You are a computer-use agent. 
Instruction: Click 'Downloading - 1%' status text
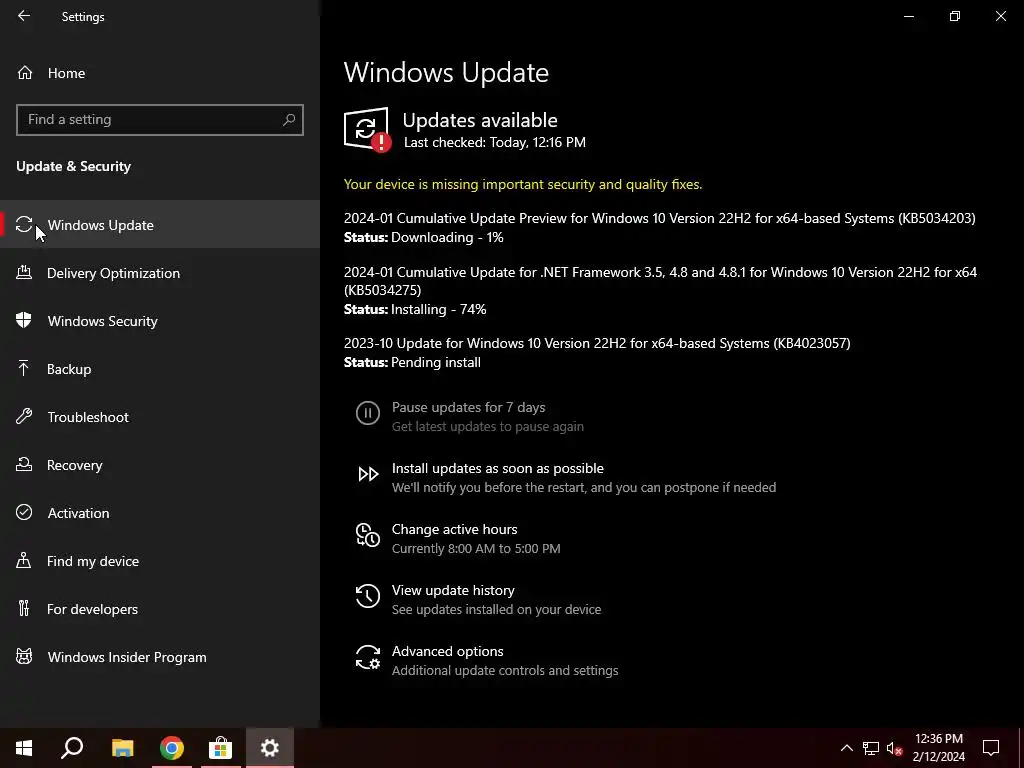click(447, 237)
